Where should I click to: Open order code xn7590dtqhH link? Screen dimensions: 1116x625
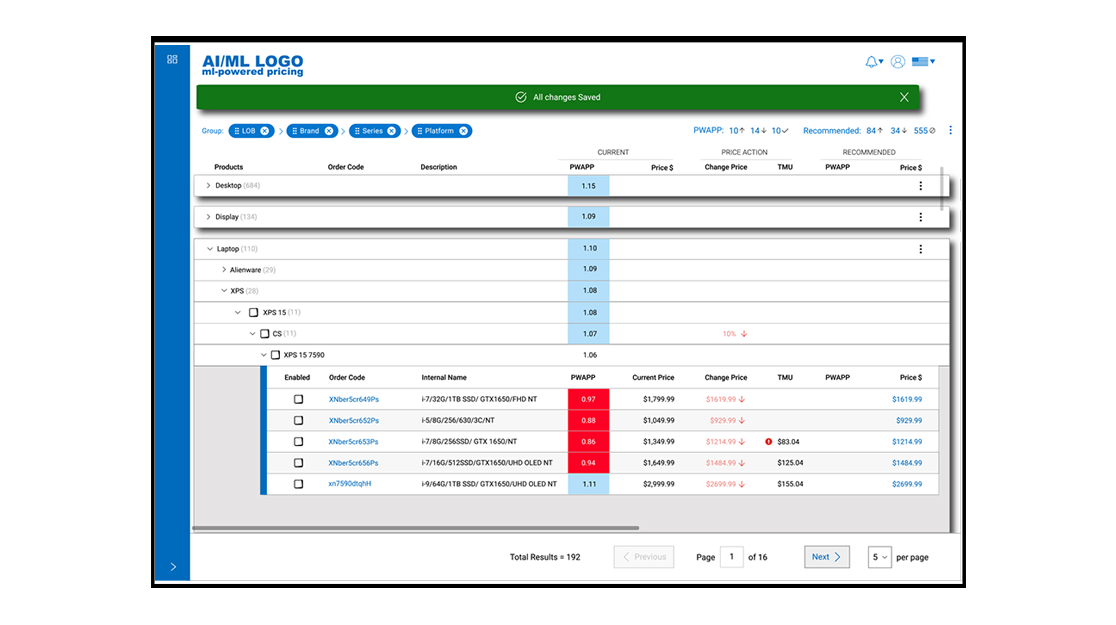349,484
